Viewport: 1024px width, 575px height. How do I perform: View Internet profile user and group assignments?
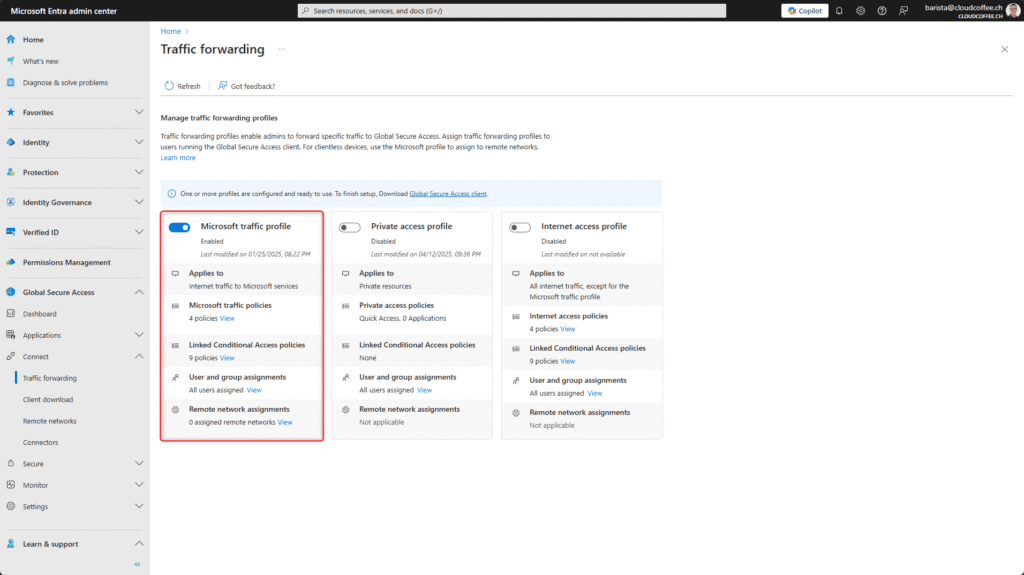click(x=594, y=393)
